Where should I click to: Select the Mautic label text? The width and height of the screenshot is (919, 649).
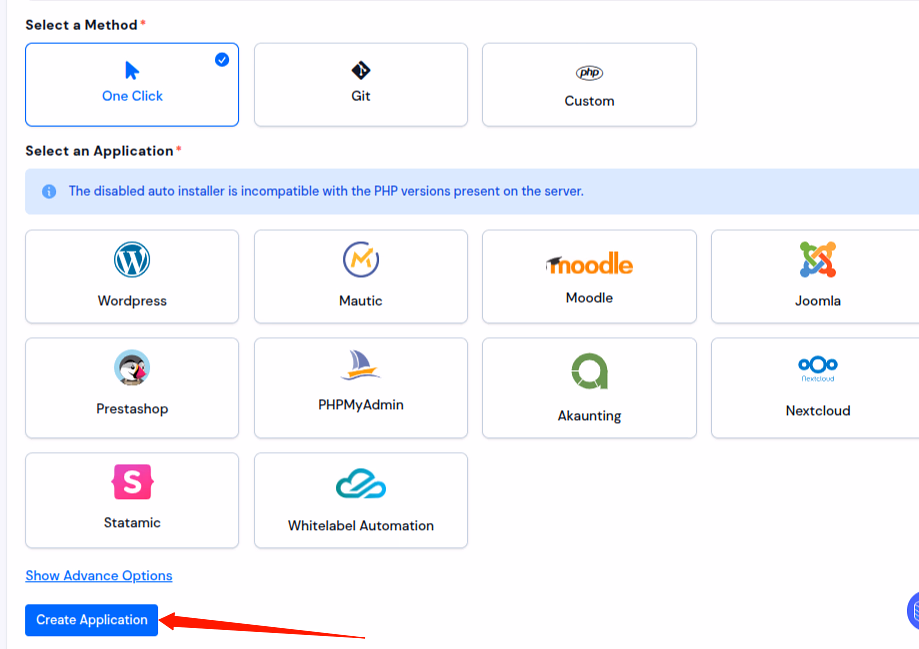tap(361, 301)
